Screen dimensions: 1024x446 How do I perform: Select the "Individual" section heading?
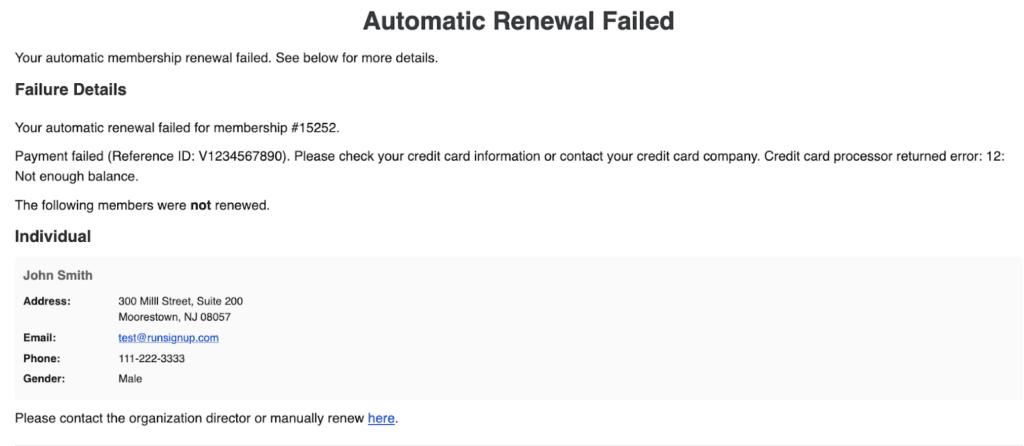pyautogui.click(x=53, y=237)
